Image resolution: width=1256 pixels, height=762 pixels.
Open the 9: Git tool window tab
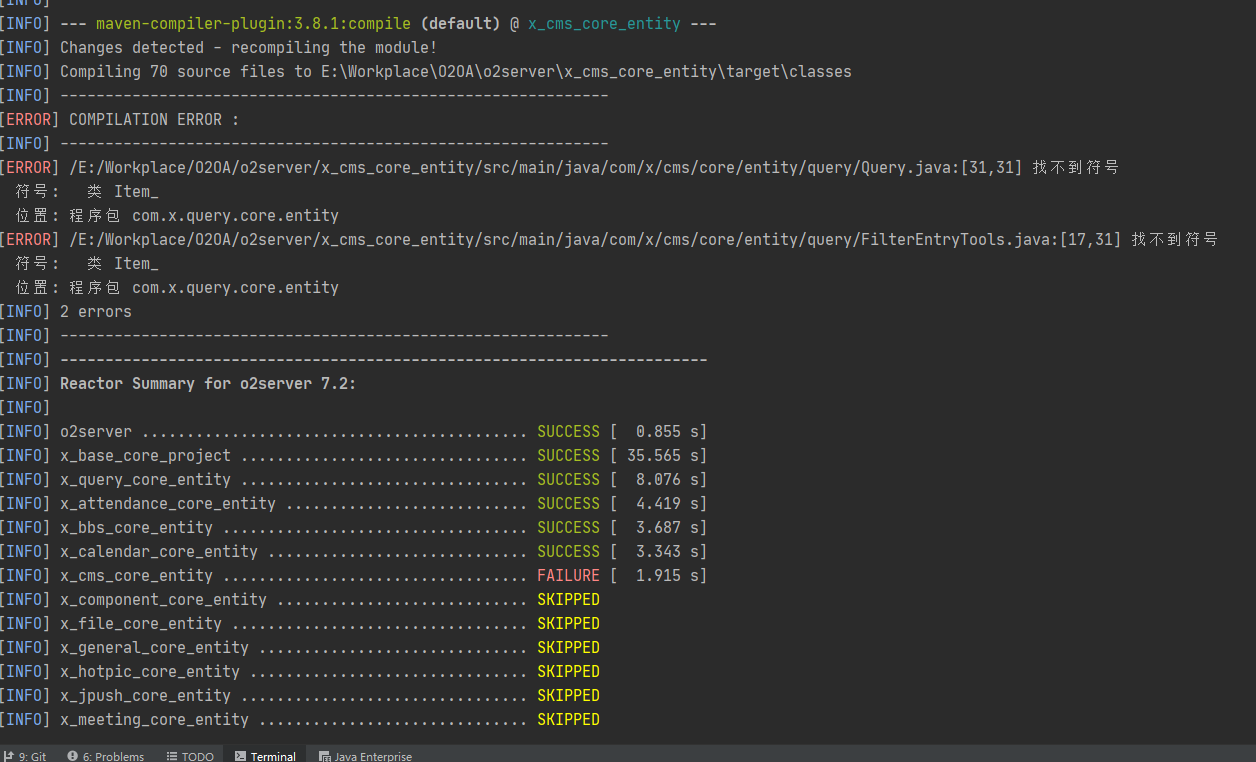click(x=32, y=757)
